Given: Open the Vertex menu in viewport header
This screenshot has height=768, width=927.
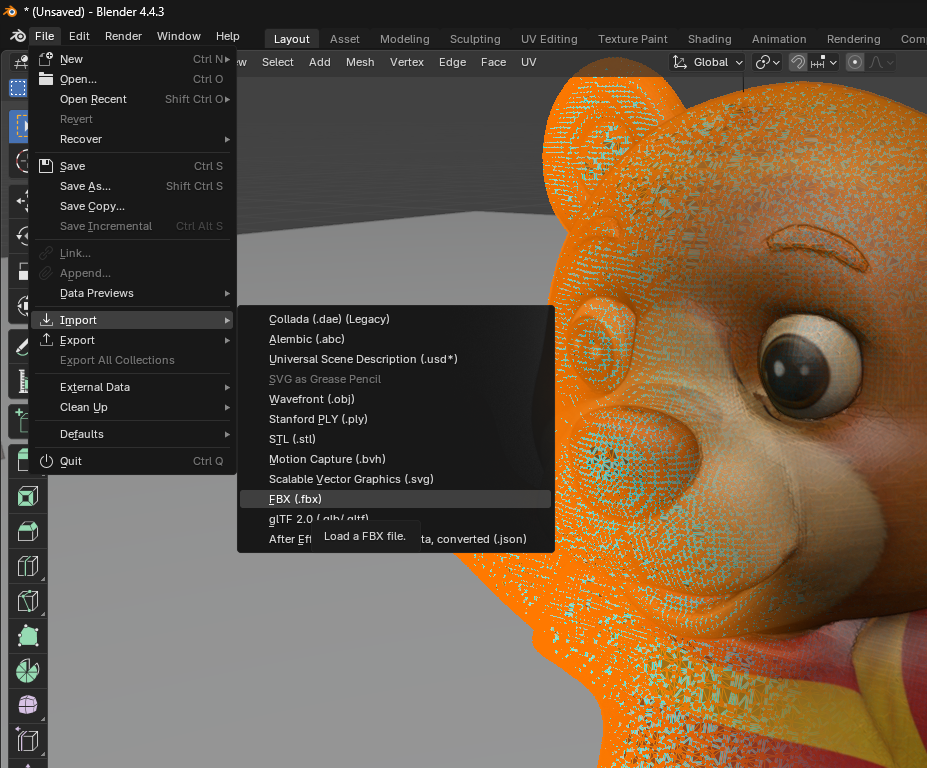Looking at the screenshot, I should tap(407, 62).
